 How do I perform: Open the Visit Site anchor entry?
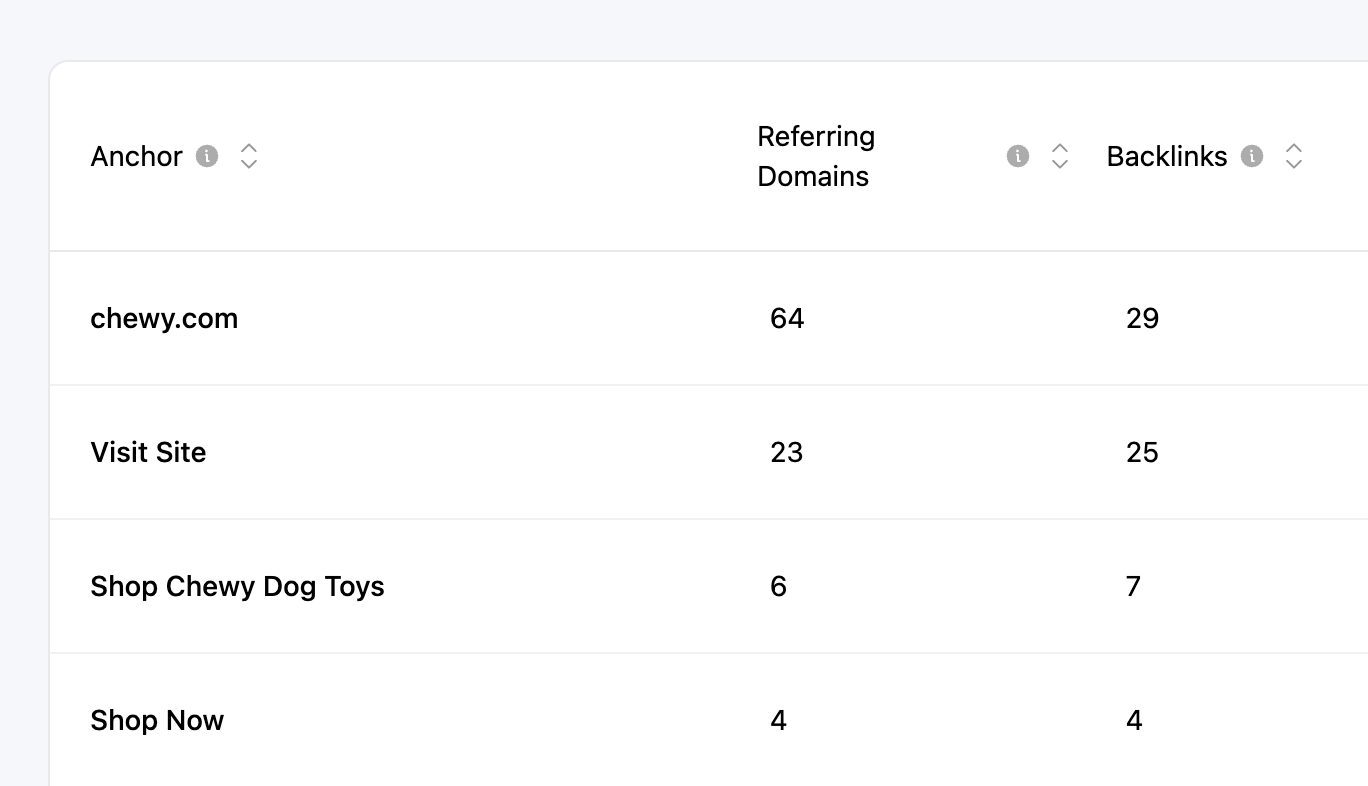[148, 452]
